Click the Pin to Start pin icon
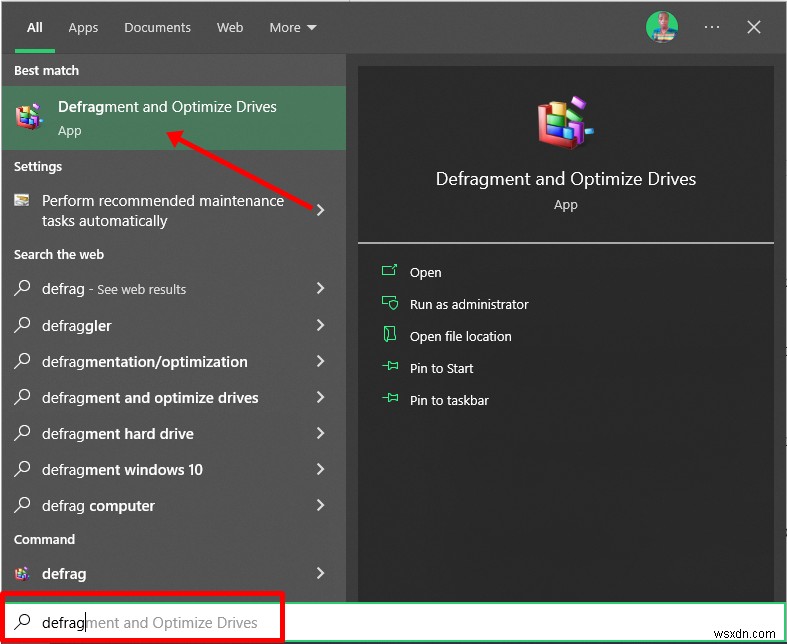787x644 pixels. (x=390, y=366)
